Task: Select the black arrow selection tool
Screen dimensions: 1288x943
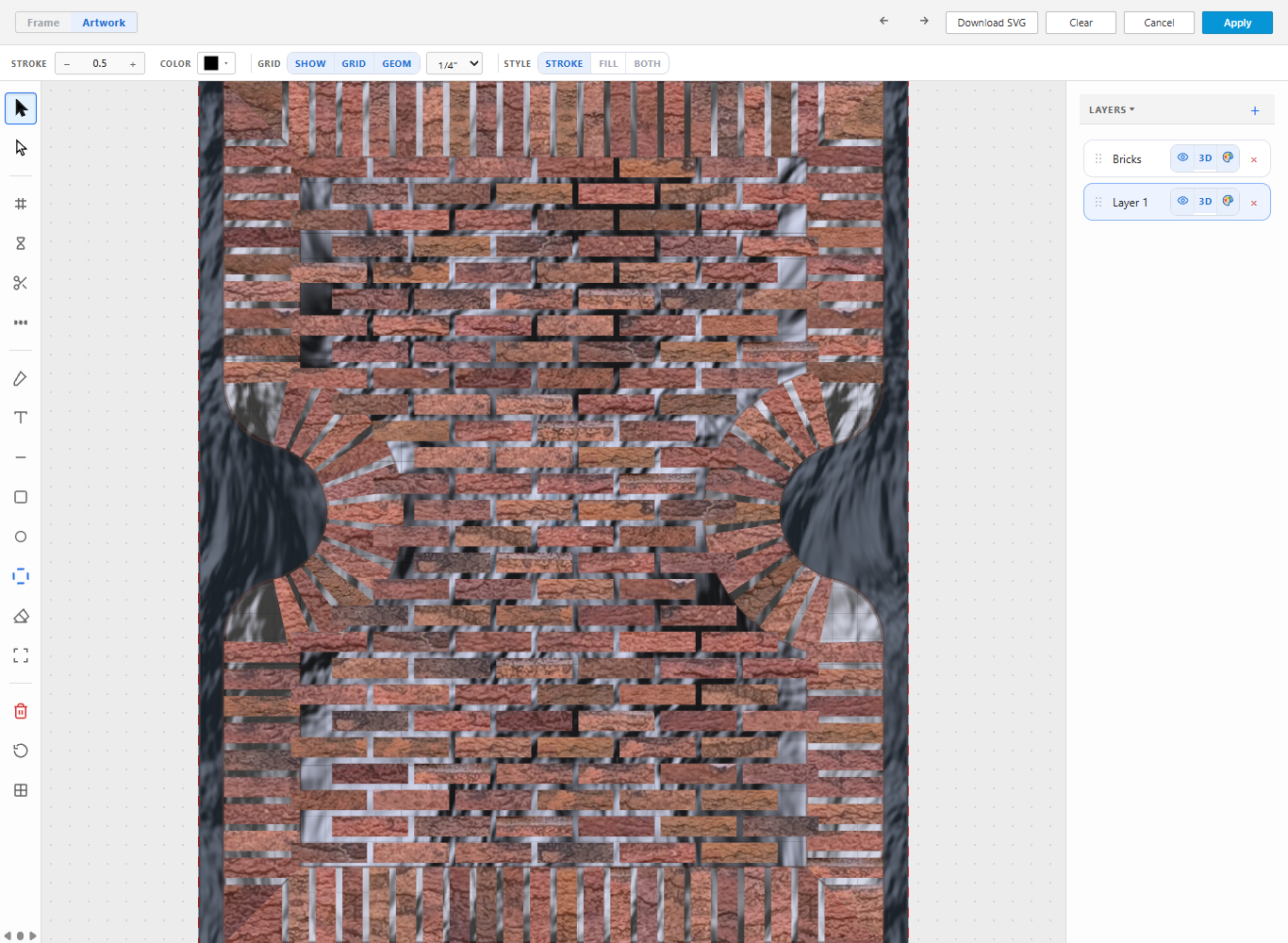Action: [x=21, y=108]
